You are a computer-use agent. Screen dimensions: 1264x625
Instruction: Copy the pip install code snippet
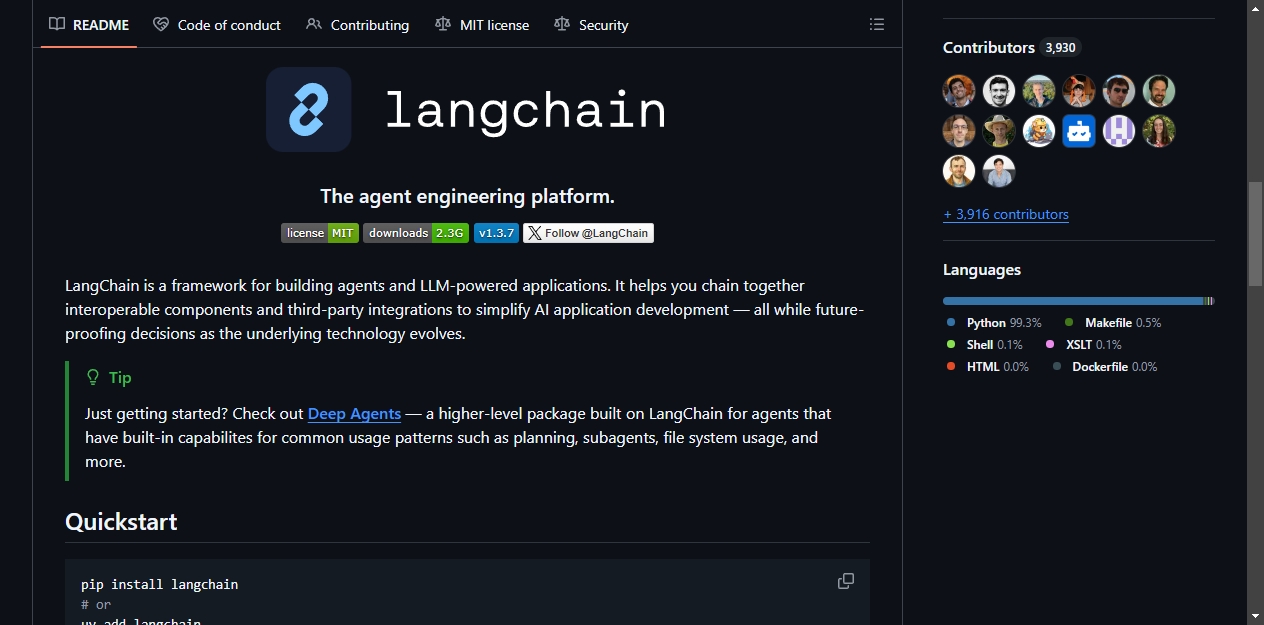[846, 581]
